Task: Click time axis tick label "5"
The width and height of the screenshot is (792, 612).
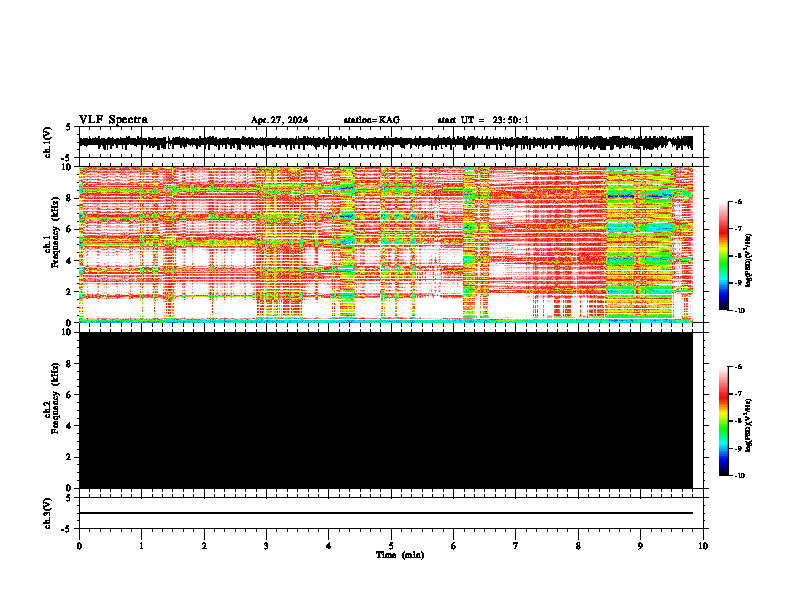Action: (391, 546)
